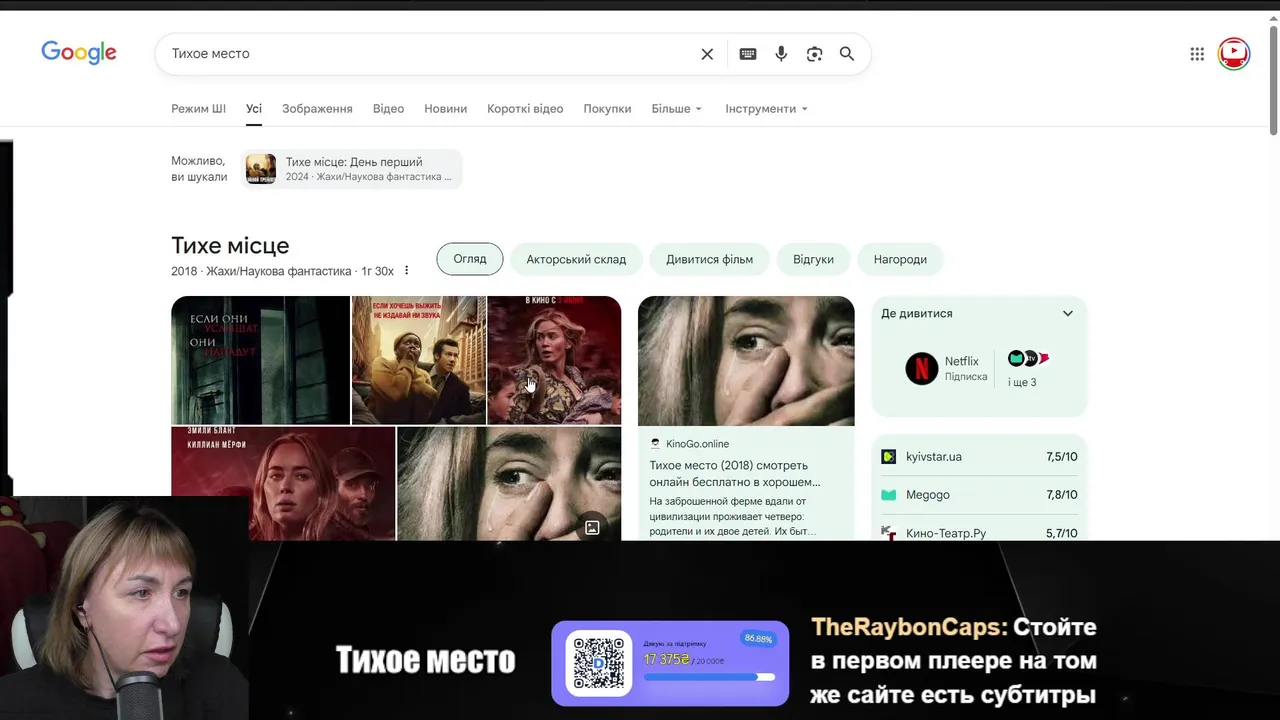
Task: Click the images gallery icon on thumbnail
Action: click(592, 527)
